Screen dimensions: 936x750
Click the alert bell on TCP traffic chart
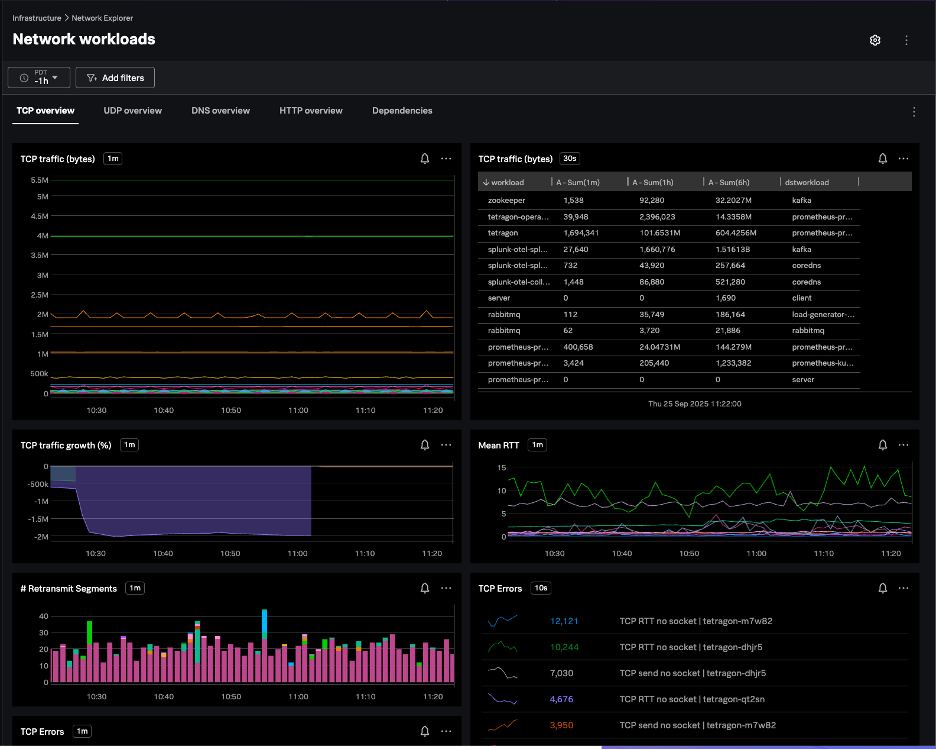(x=425, y=158)
